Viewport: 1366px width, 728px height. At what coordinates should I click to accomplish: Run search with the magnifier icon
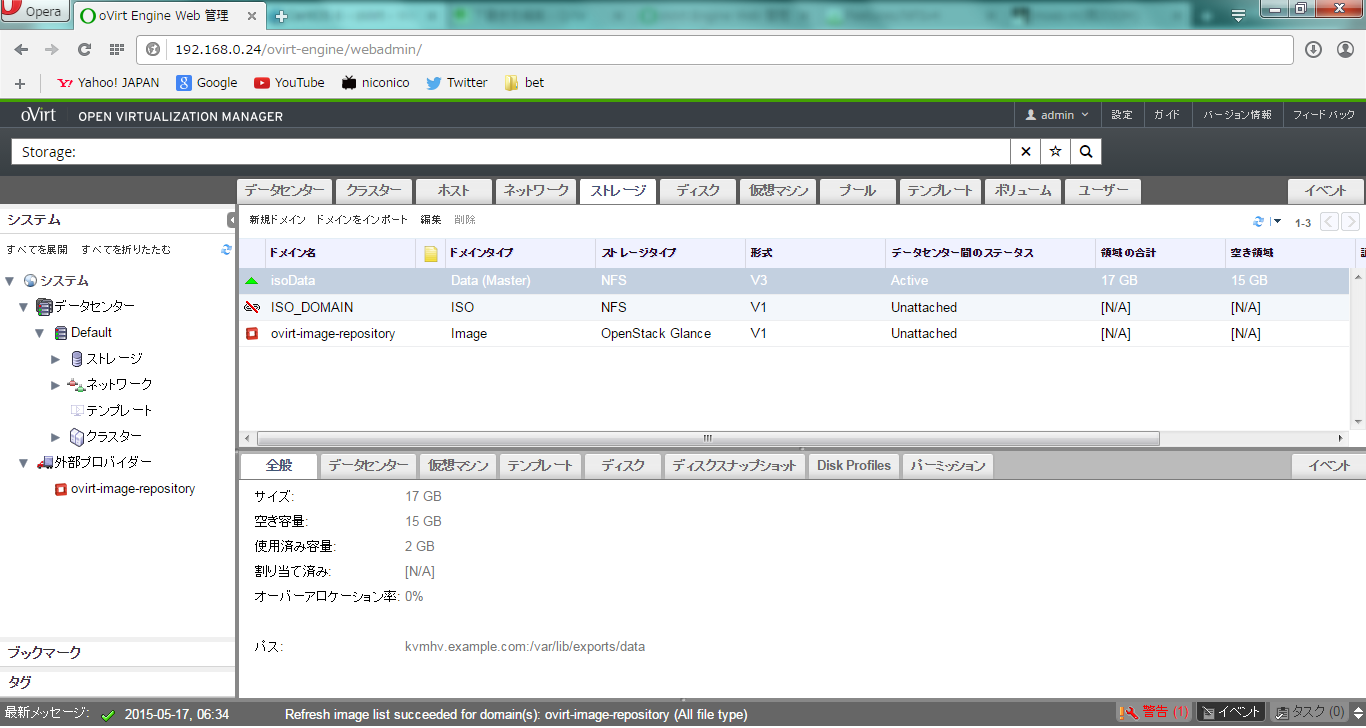(1086, 152)
